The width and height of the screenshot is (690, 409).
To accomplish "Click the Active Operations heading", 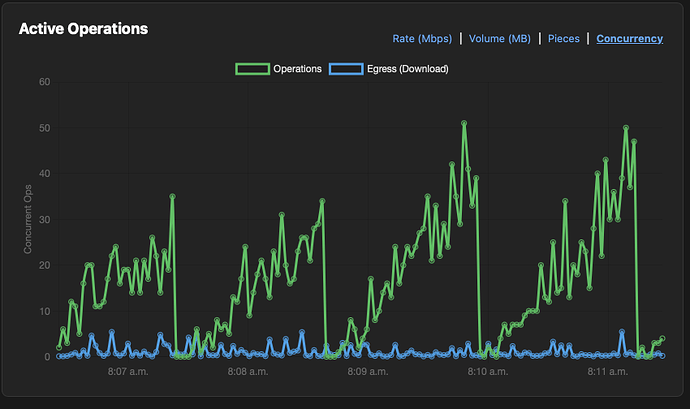I will (x=83, y=29).
